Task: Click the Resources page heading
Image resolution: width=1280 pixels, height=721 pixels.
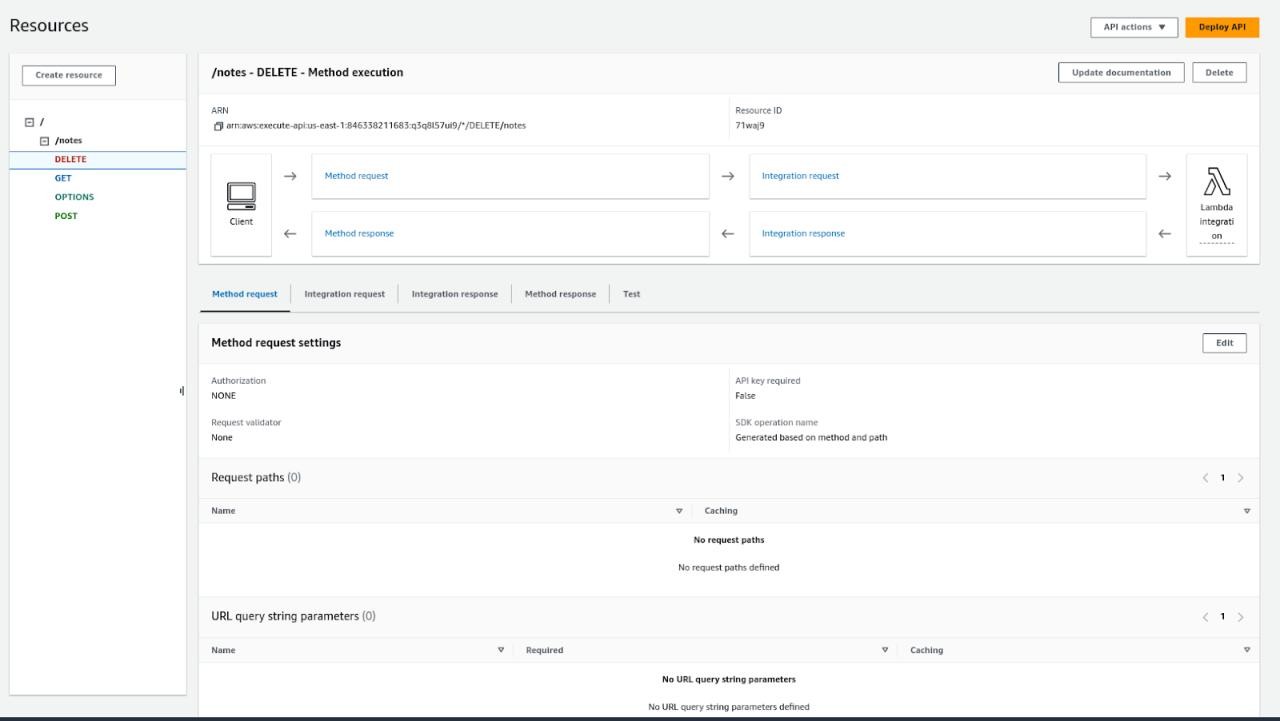Action: 49,26
